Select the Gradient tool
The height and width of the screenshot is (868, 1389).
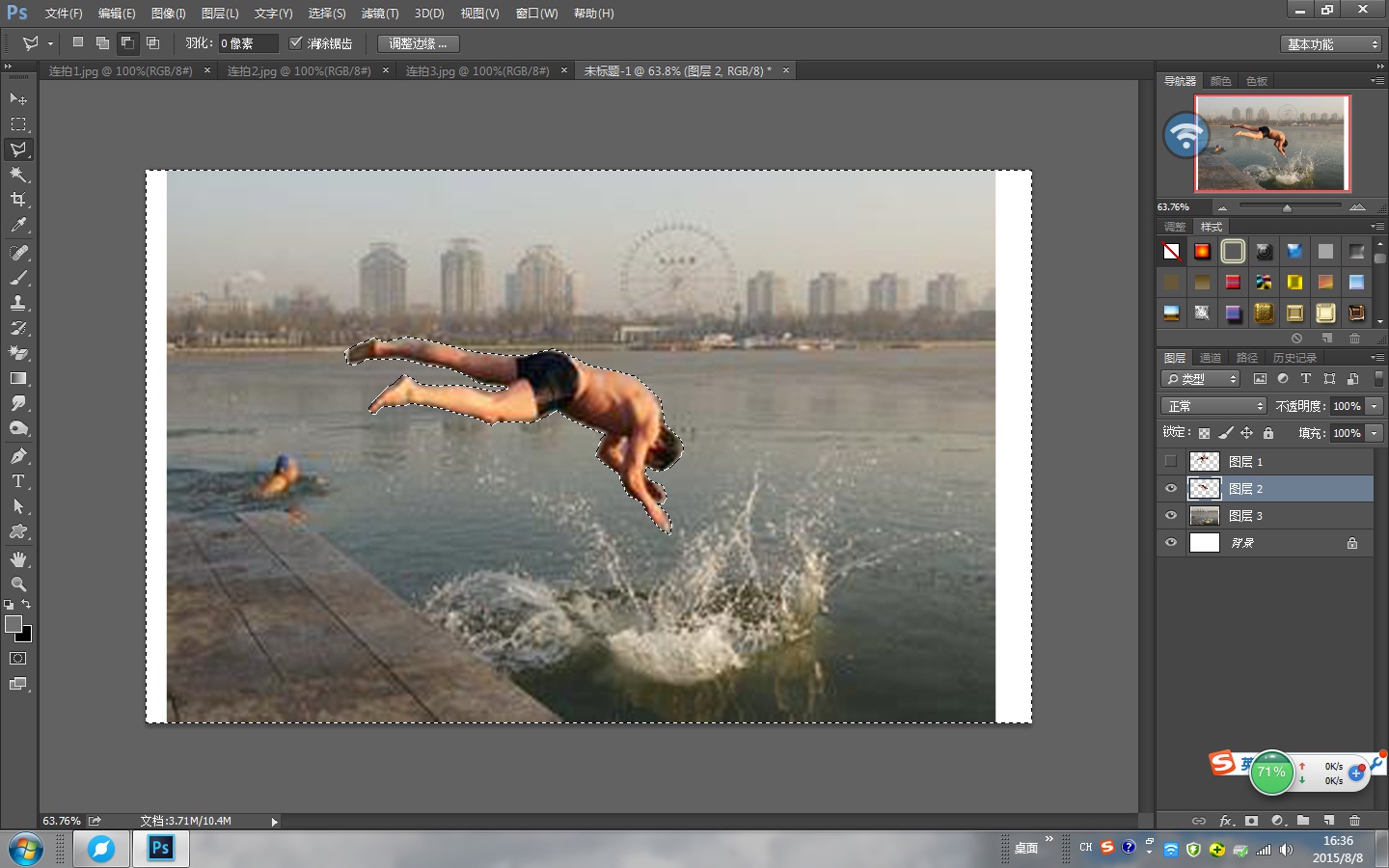[x=18, y=378]
